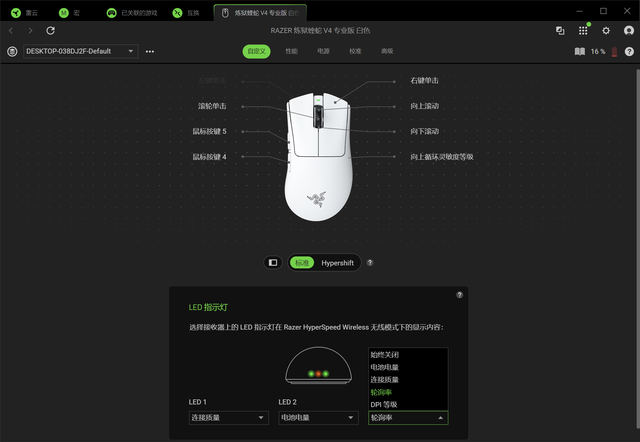Select the 鼠标按键 5 assignment
The image size is (640, 442).
[209, 131]
